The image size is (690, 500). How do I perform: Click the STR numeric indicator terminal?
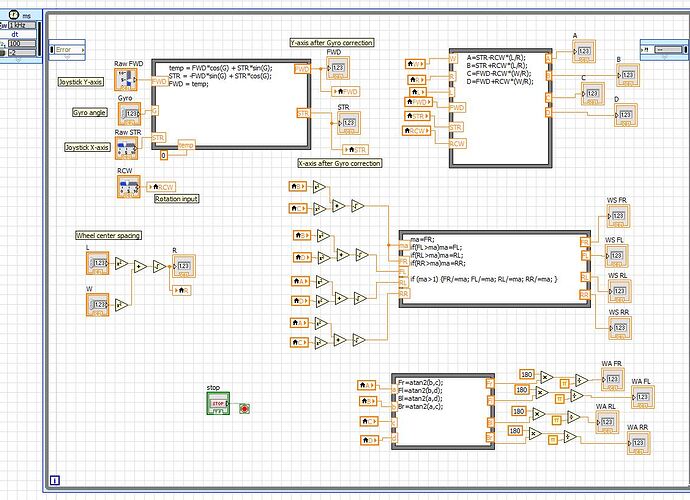(x=349, y=123)
